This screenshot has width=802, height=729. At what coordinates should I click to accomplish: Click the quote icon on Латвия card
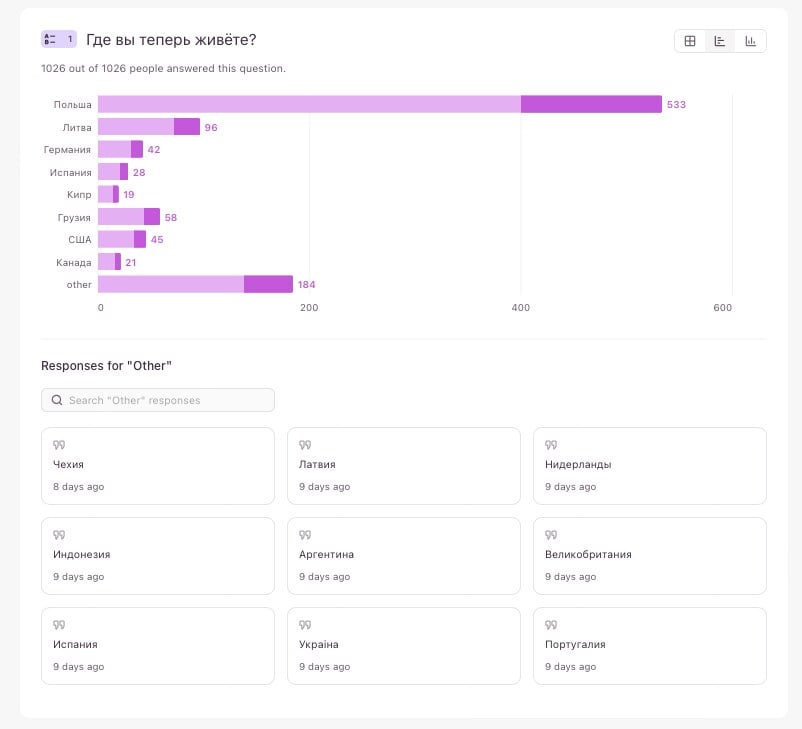[304, 445]
